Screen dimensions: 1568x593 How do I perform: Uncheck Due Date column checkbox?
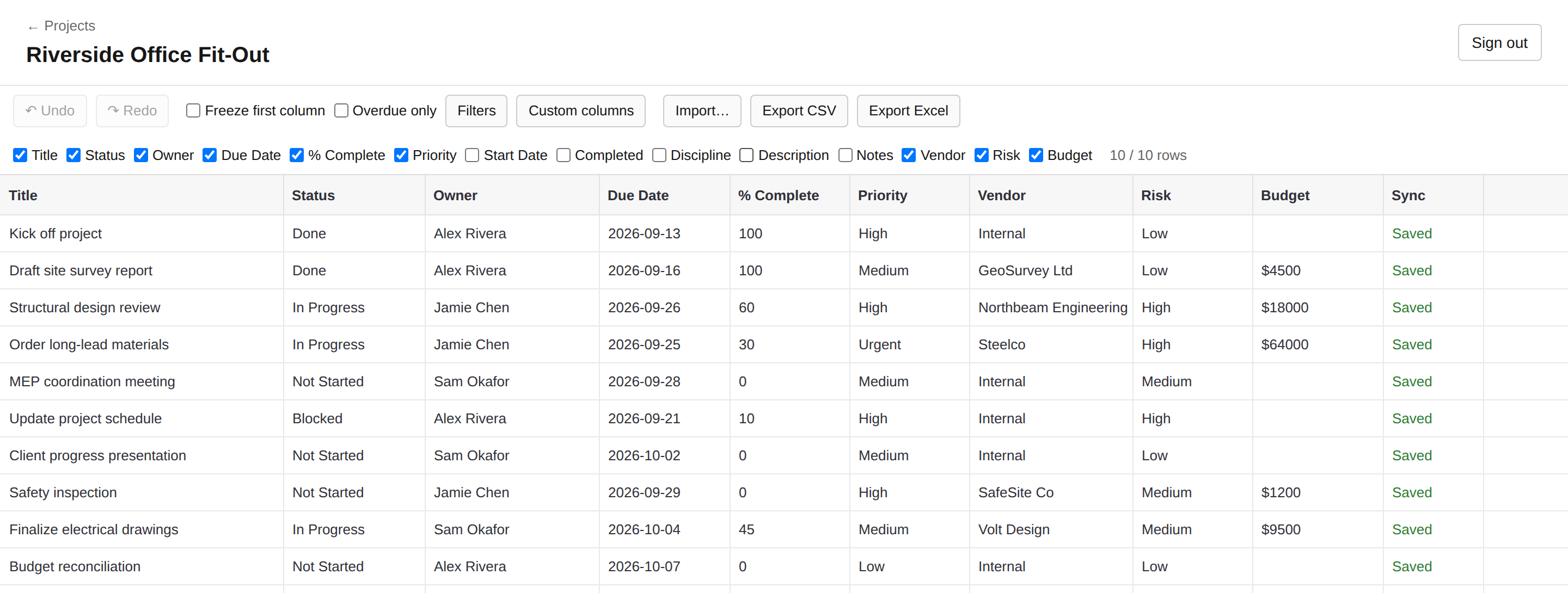click(x=210, y=155)
